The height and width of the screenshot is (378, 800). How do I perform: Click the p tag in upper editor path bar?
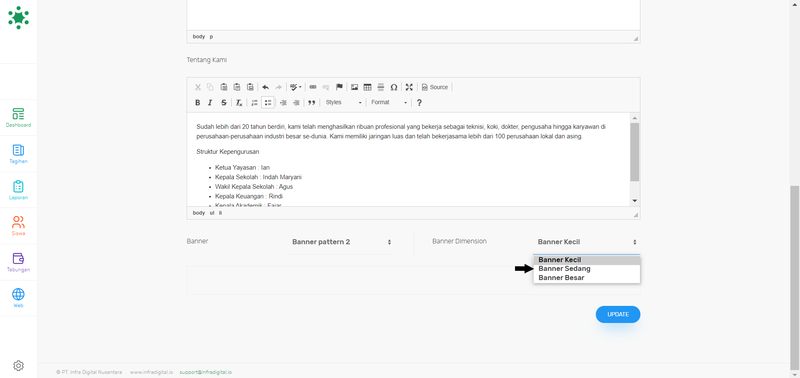(x=211, y=37)
